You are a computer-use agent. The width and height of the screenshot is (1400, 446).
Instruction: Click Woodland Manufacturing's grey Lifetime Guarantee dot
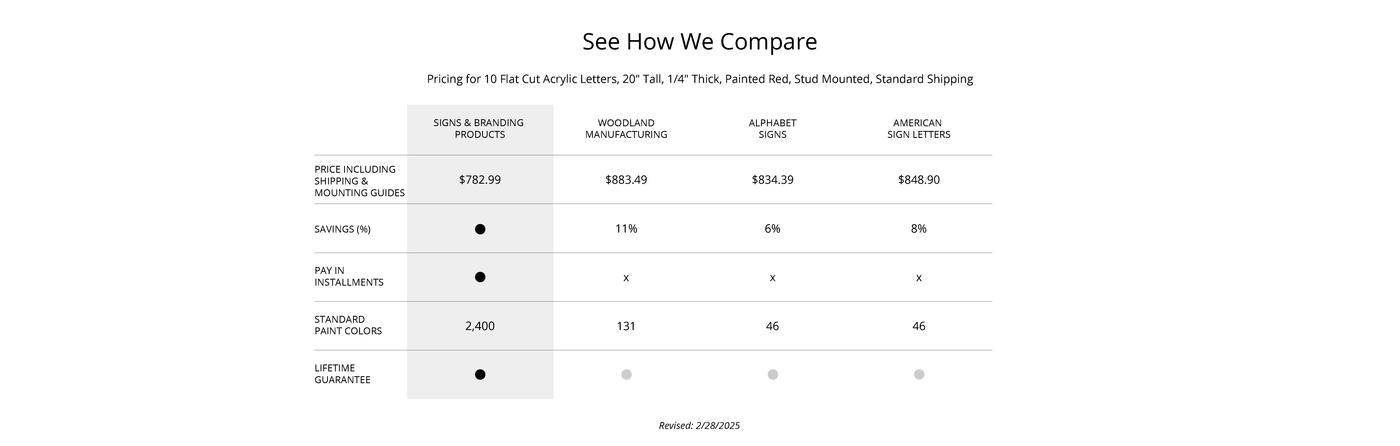626,375
